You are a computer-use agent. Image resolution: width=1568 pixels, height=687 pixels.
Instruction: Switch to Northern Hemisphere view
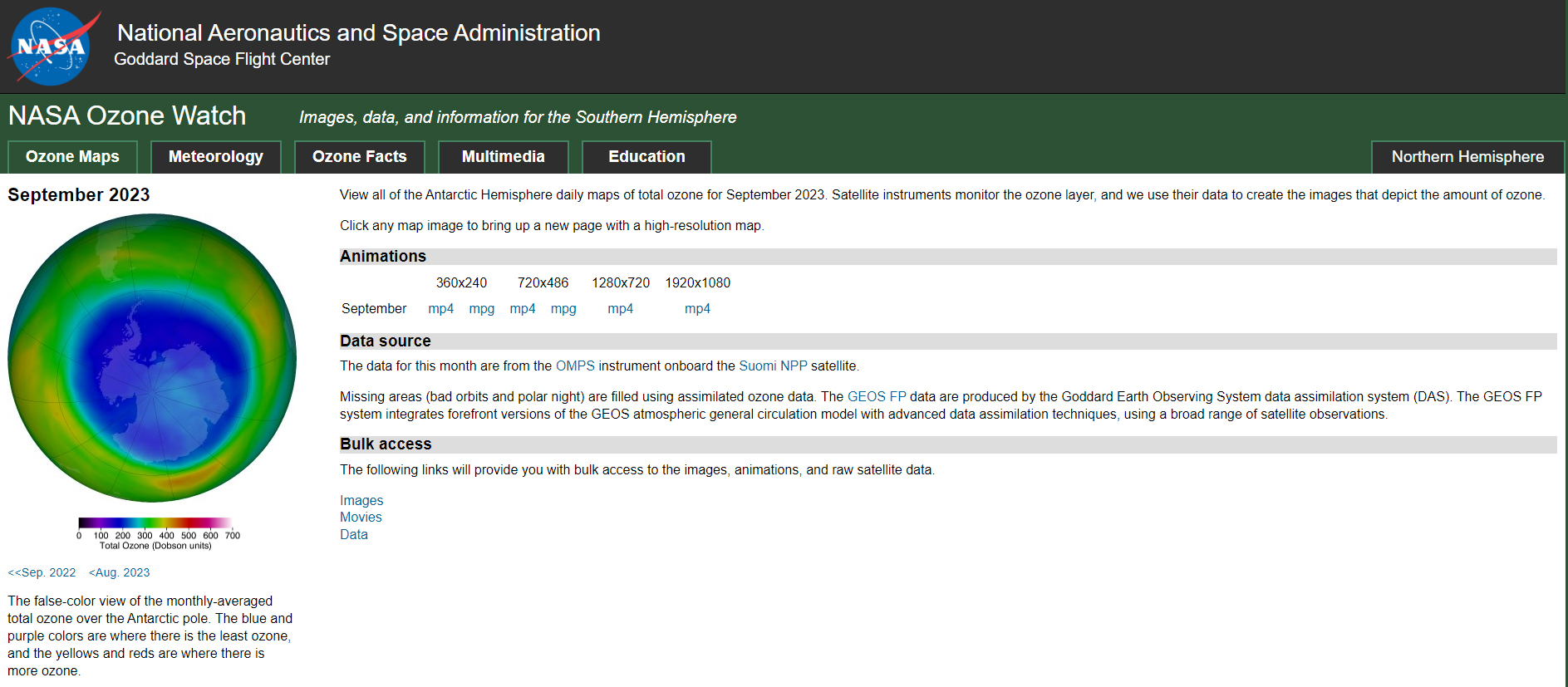[x=1467, y=157]
